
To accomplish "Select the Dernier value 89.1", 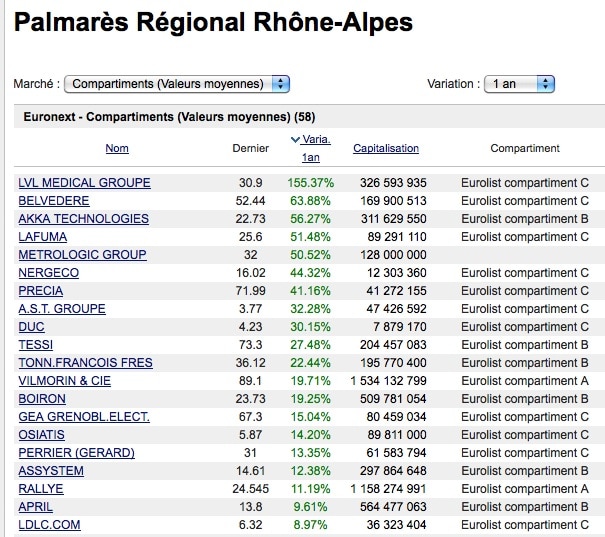I will pos(250,381).
